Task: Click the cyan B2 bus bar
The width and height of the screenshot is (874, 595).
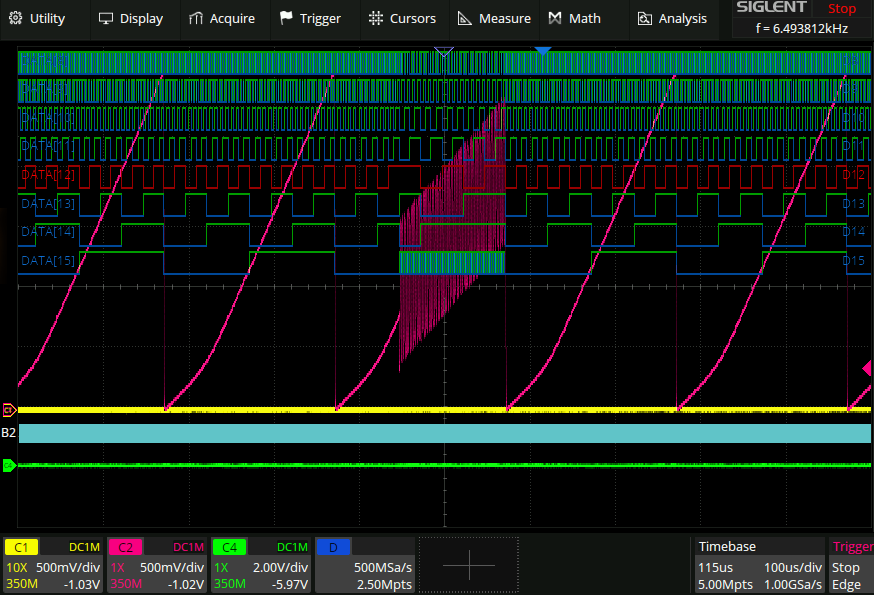Action: pos(444,433)
